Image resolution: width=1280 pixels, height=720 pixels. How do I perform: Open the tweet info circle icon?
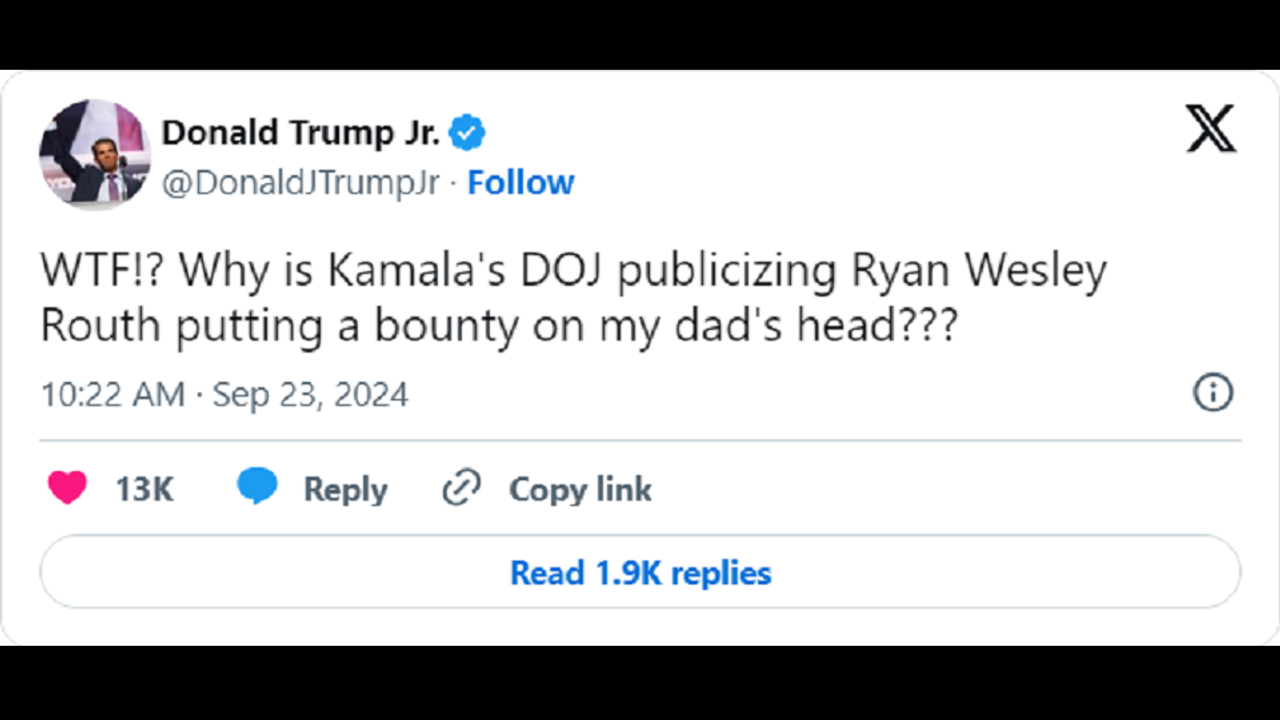click(1213, 393)
